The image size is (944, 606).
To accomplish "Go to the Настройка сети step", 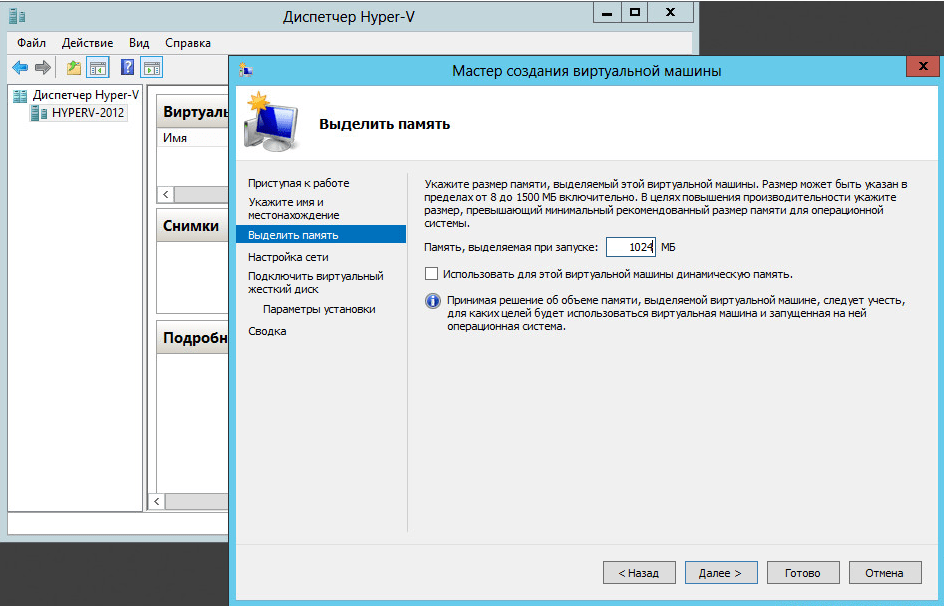I will coord(288,257).
